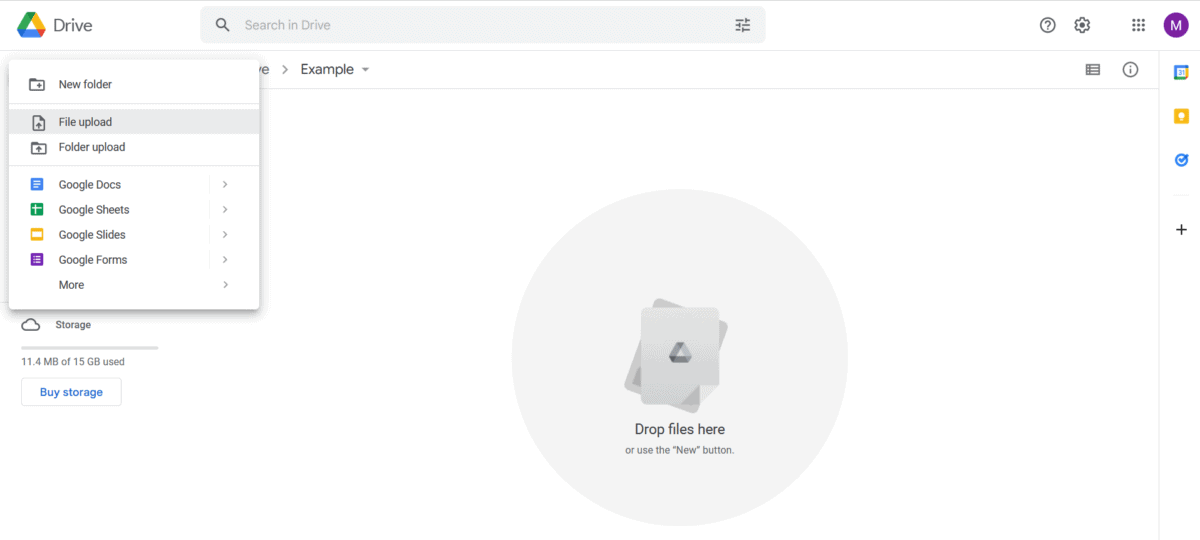Expand the Google Forms submenu arrow

225,259
